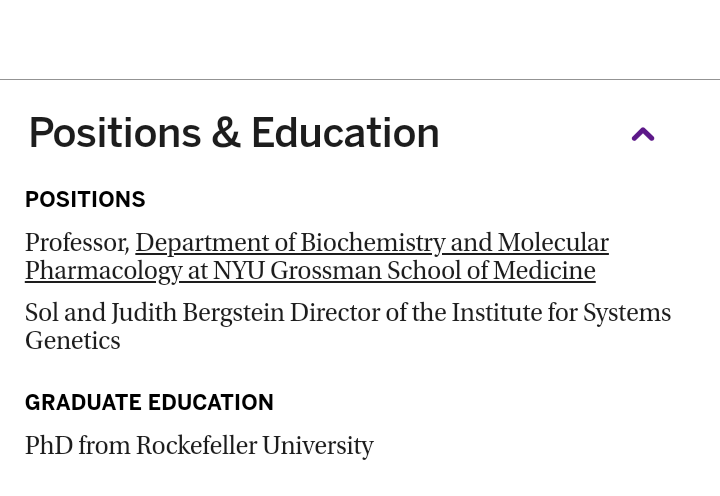Click the word "Genetics"

point(72,341)
